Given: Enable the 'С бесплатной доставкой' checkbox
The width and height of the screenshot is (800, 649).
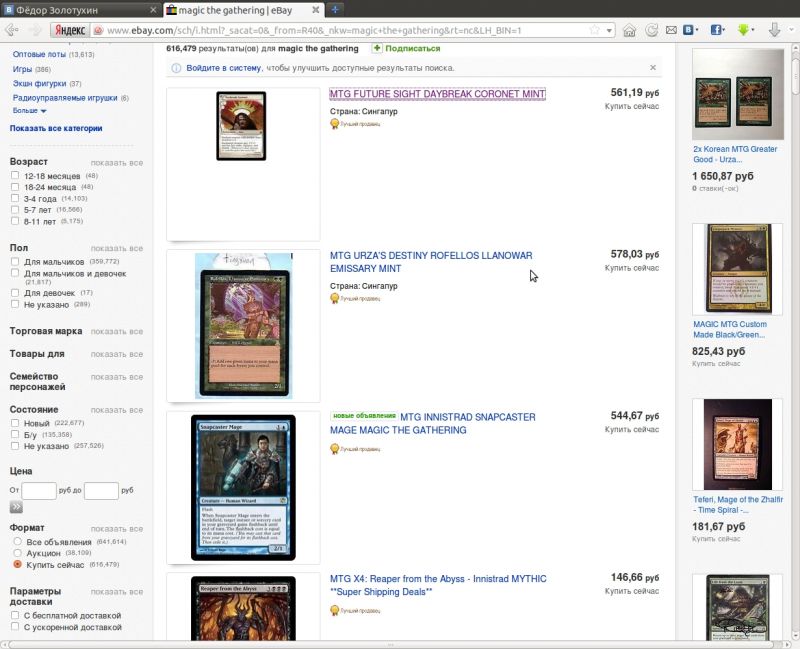Looking at the screenshot, I should coord(15,615).
